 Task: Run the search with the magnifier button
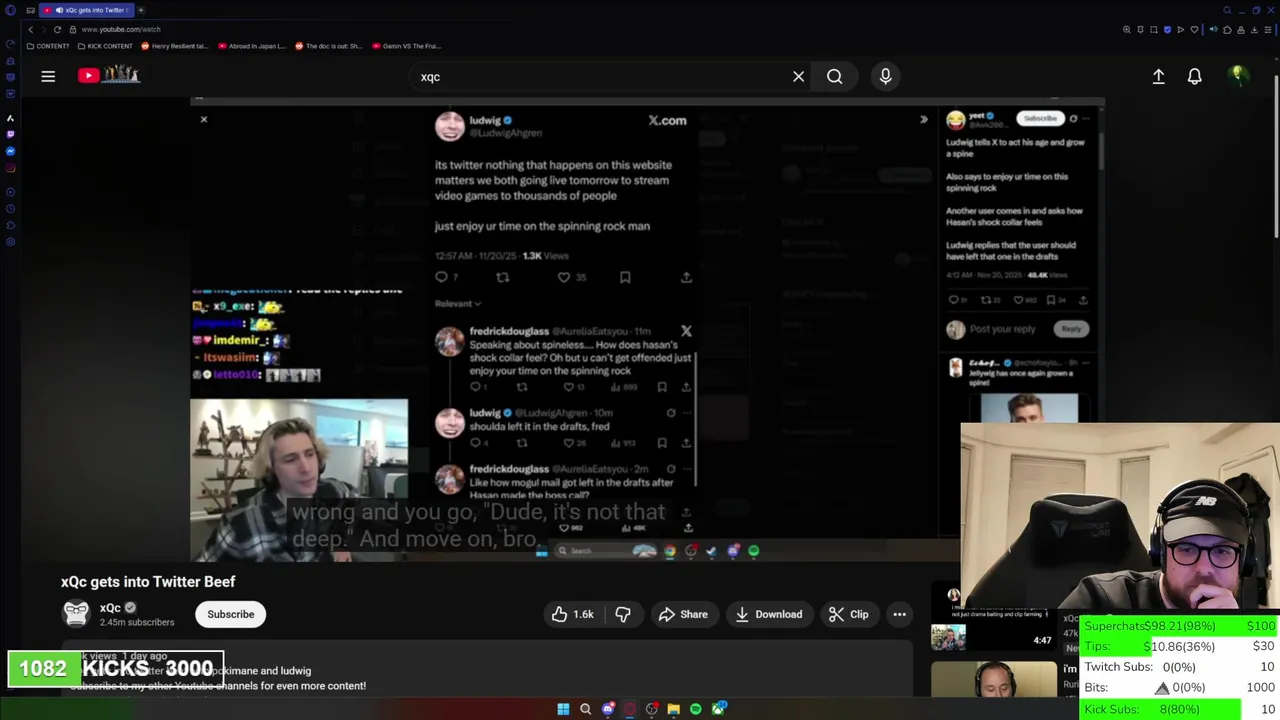pos(834,76)
